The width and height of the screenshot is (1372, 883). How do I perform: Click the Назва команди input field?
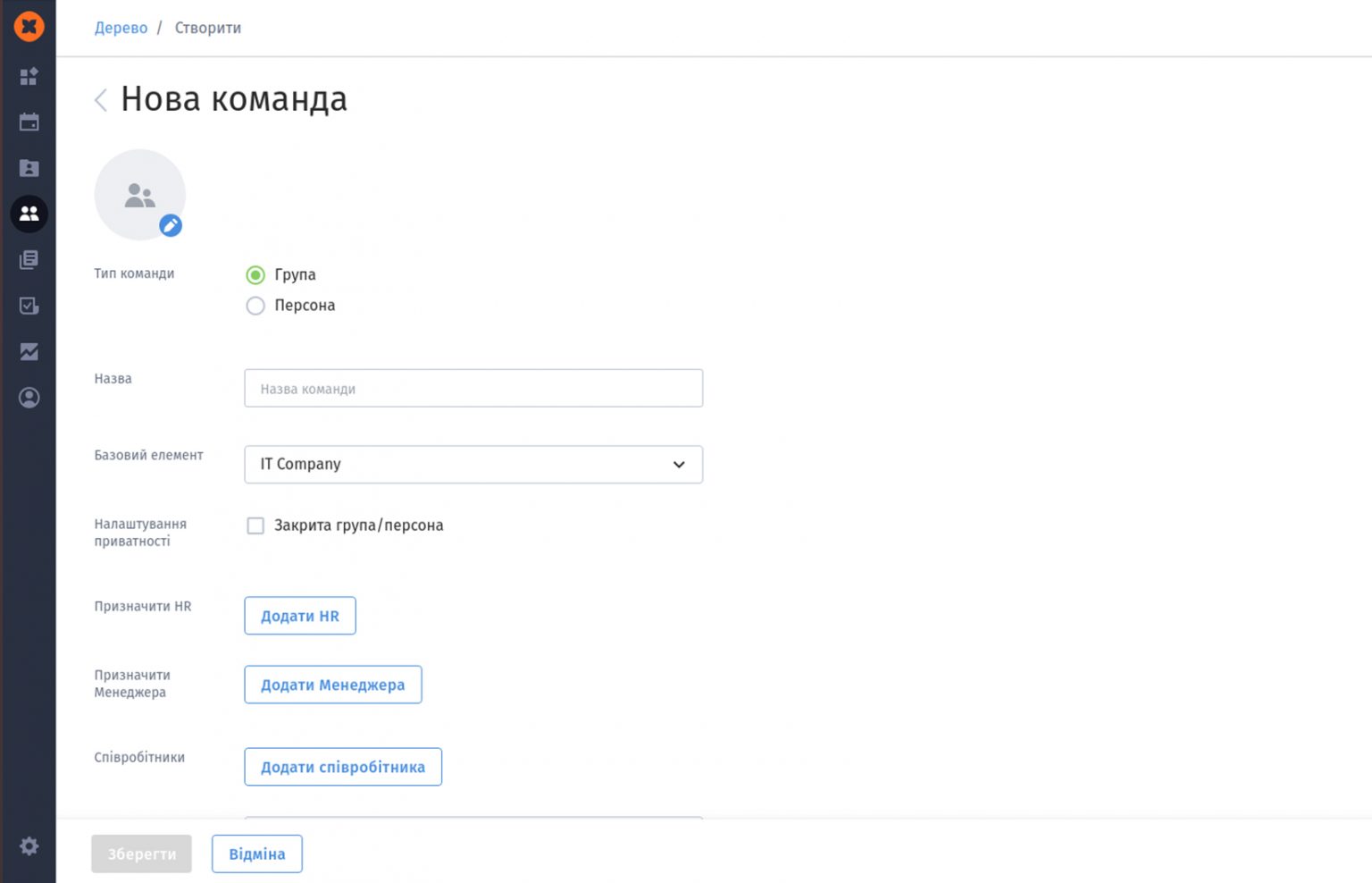473,388
